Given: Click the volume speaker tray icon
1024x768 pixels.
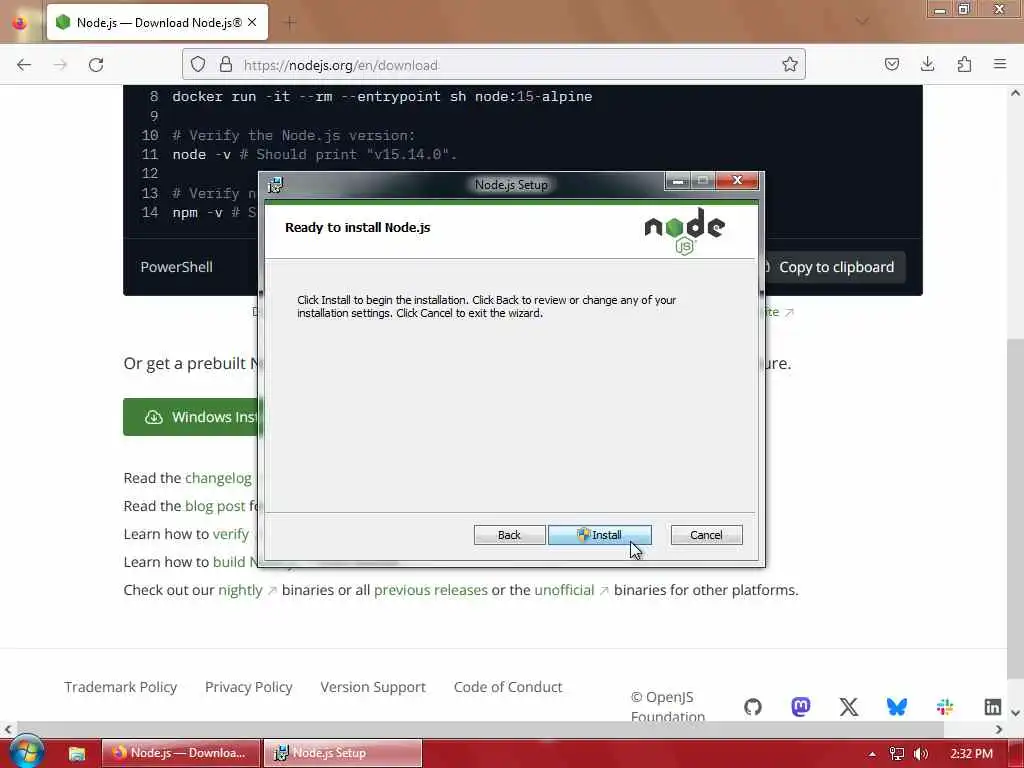Looking at the screenshot, I should (x=920, y=754).
